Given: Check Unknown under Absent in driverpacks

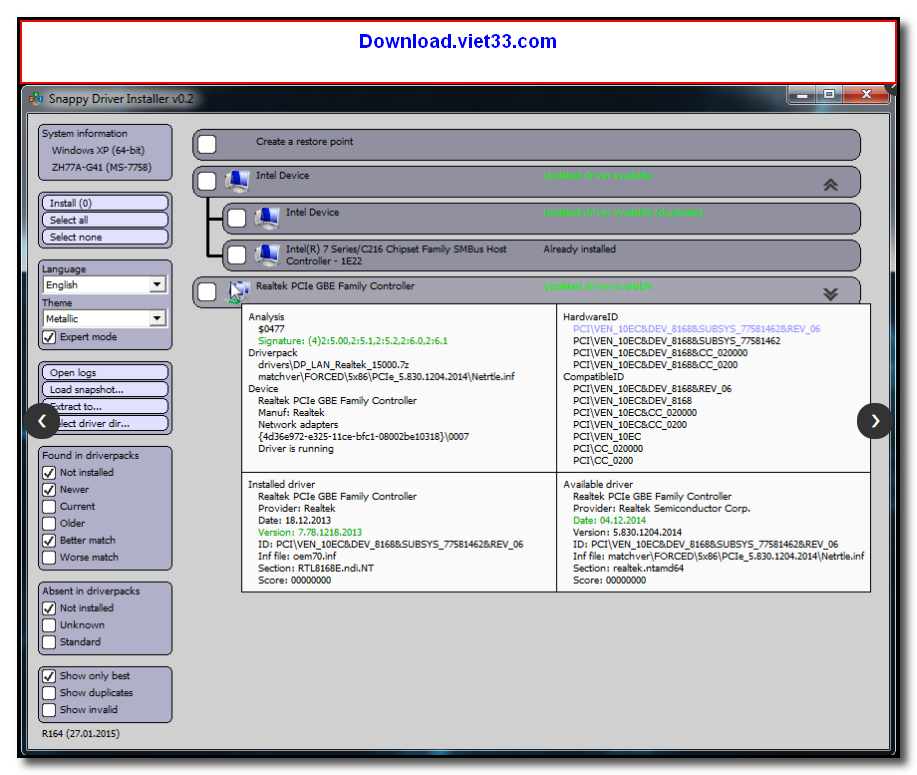Looking at the screenshot, I should [x=49, y=624].
